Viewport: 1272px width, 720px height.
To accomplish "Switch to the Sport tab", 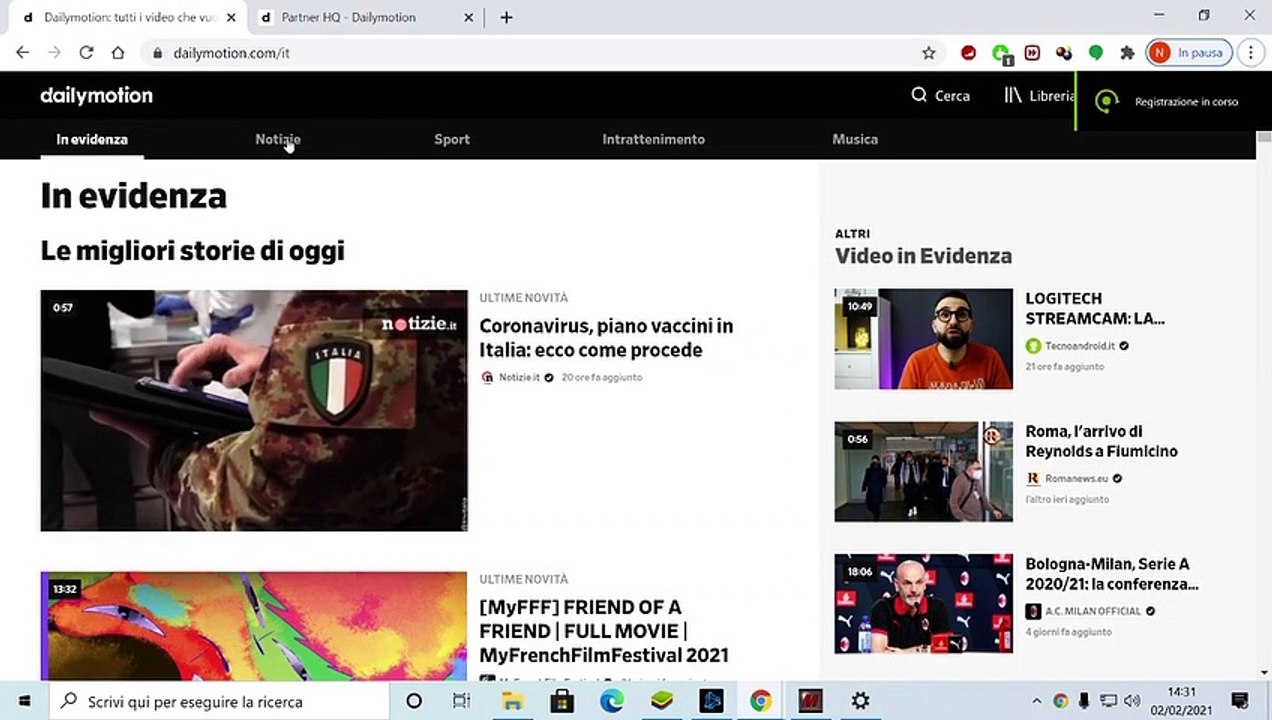I will (x=452, y=139).
